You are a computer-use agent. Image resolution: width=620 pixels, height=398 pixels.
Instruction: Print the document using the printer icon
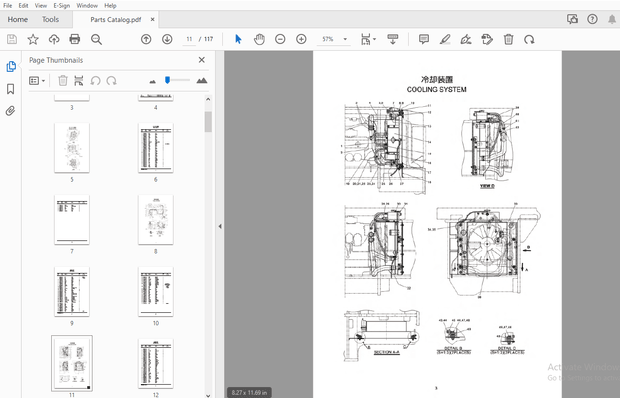pos(75,39)
